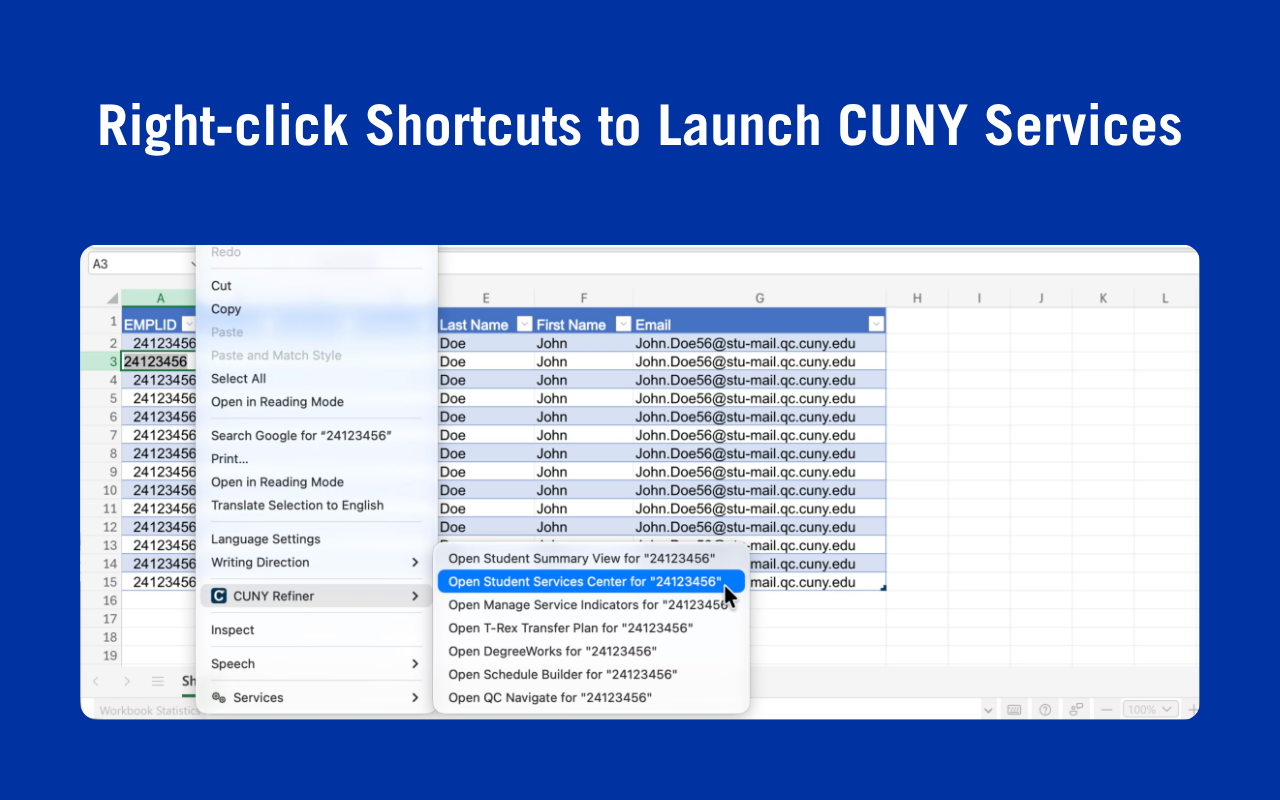1280x800 pixels.
Task: Click the CUNY Refiner extension icon
Action: click(219, 596)
